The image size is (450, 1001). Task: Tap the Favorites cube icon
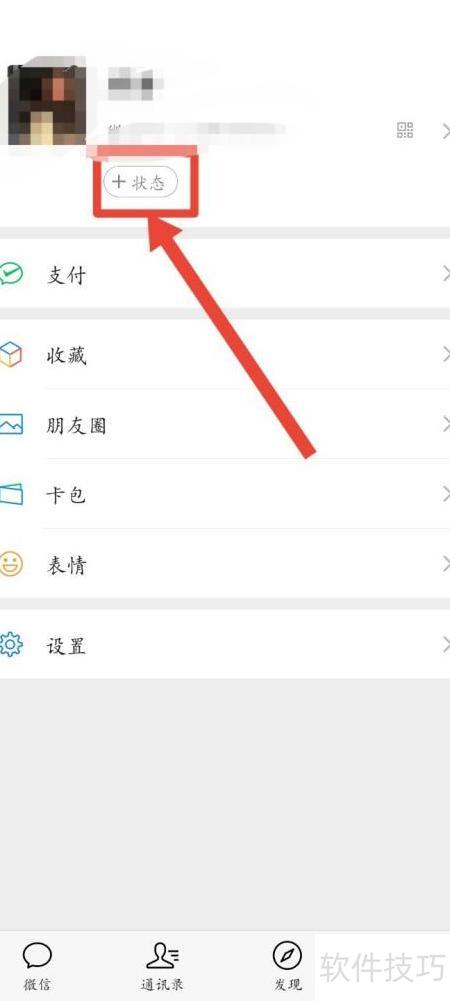(10, 354)
